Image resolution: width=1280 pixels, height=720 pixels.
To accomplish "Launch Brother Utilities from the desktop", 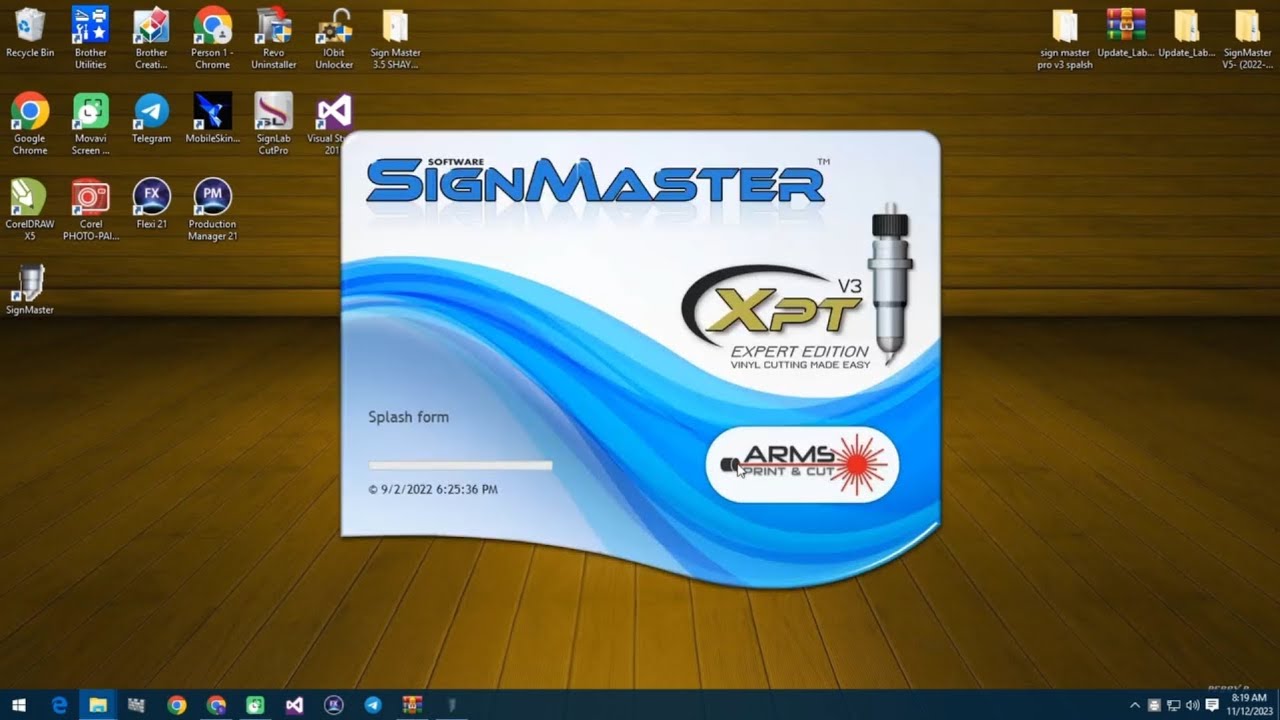I will pyautogui.click(x=91, y=38).
